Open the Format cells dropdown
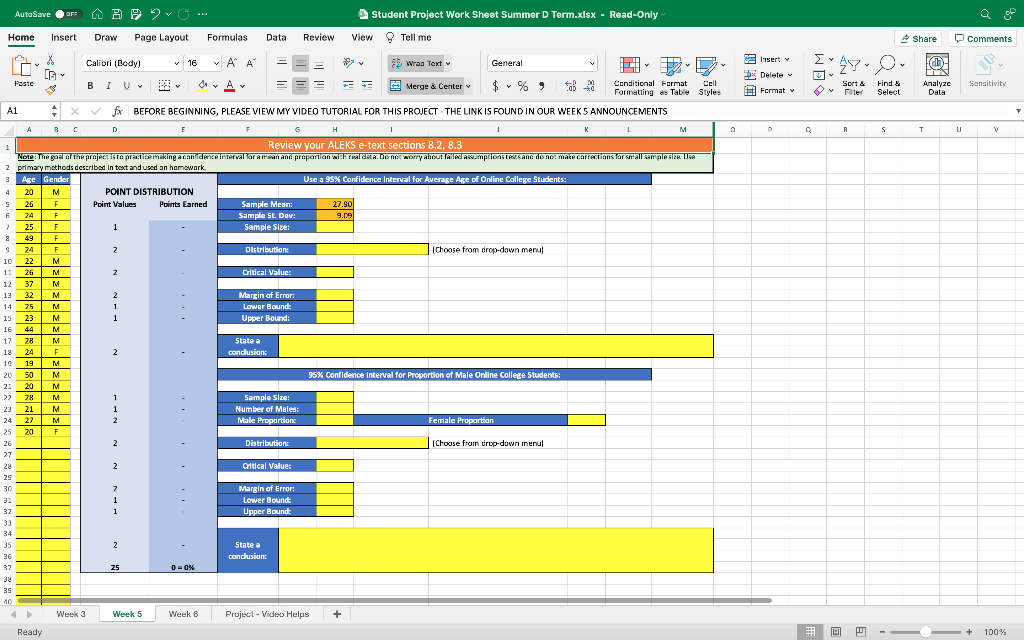 pyautogui.click(x=770, y=90)
